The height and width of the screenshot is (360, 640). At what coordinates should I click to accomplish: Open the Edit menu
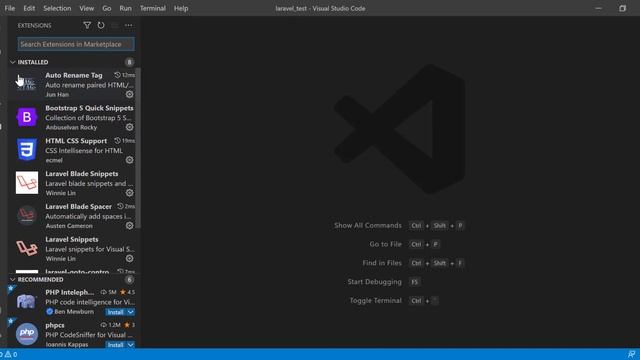(29, 8)
